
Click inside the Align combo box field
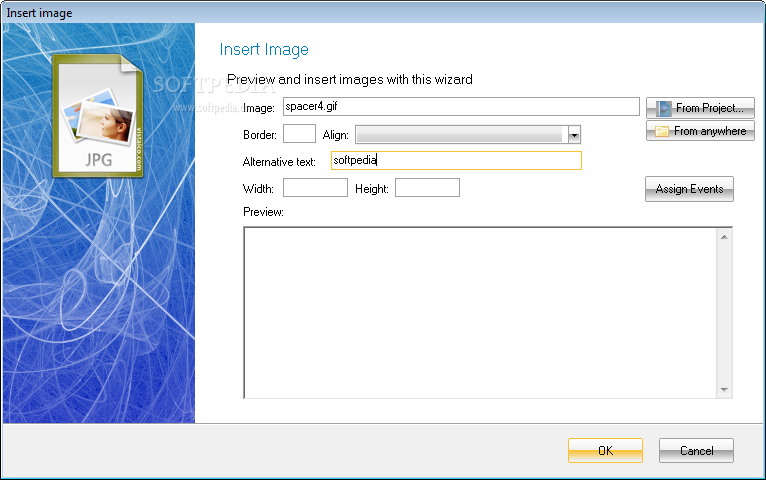(461, 135)
